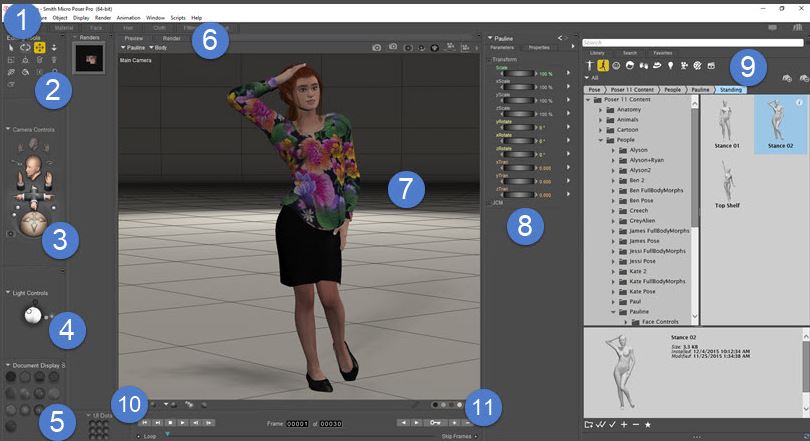Click the Stop button in animation controls

coord(170,423)
